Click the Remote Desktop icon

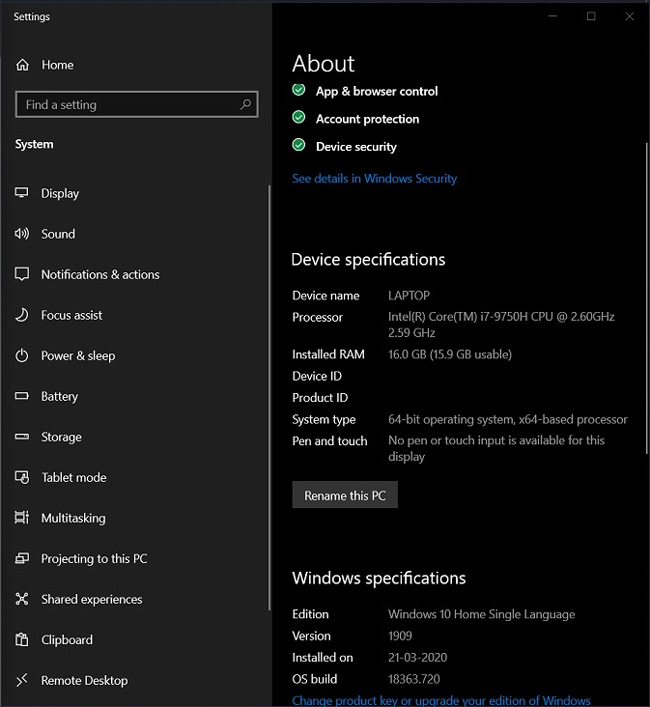[22, 680]
